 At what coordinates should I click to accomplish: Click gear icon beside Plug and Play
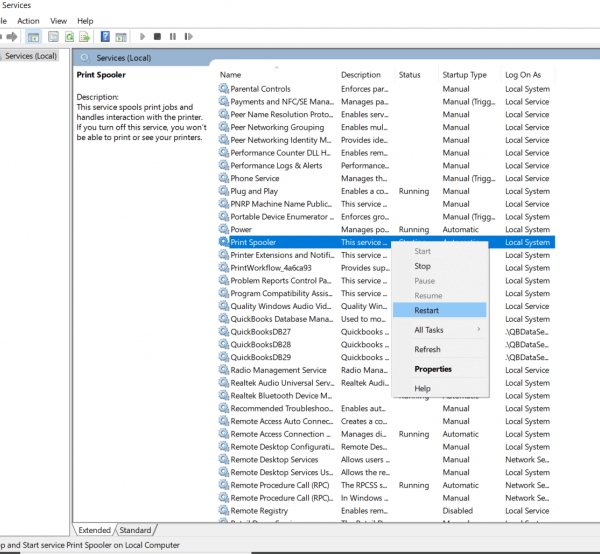pyautogui.click(x=223, y=191)
